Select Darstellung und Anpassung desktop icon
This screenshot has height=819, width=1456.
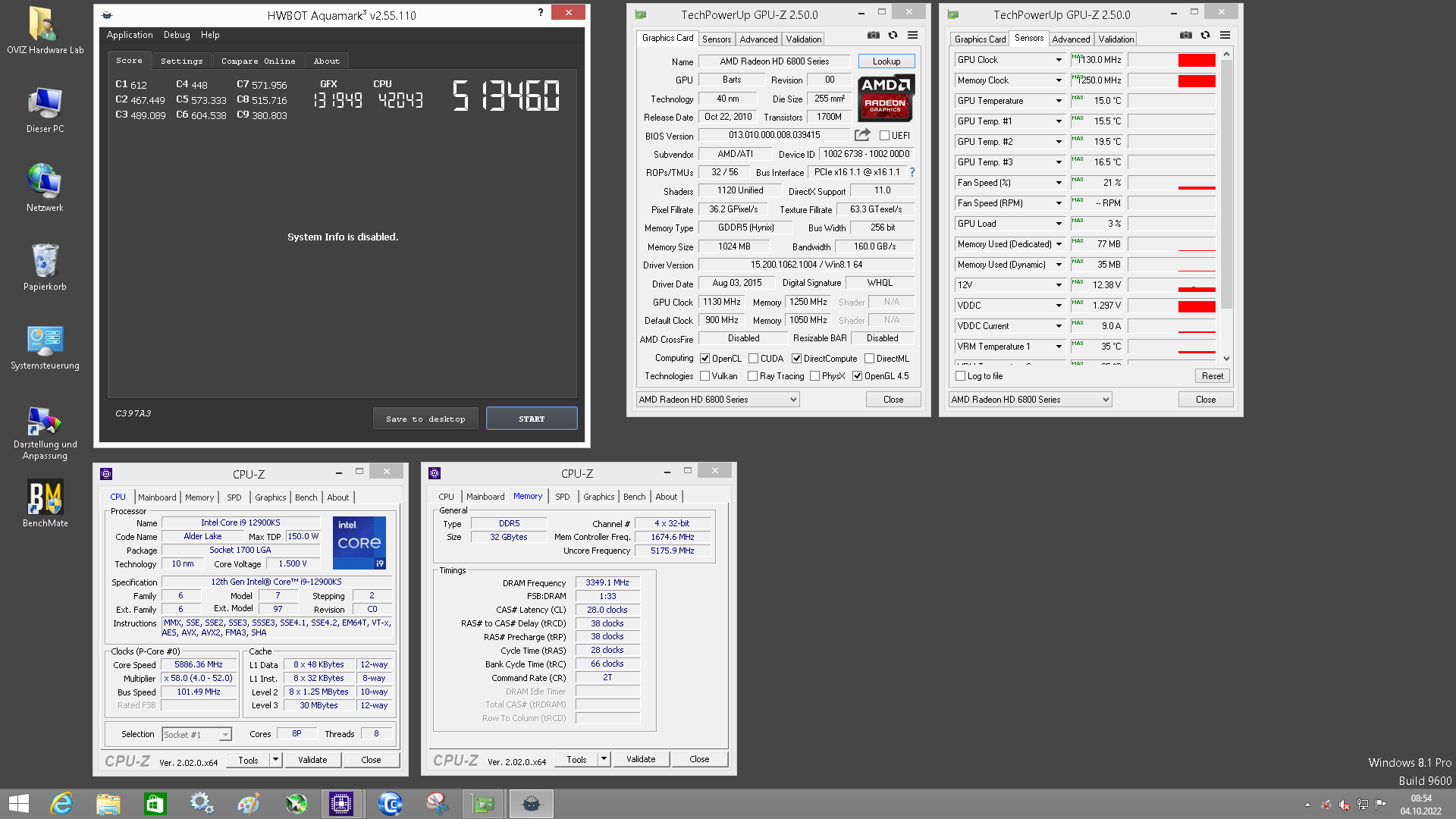45,432
